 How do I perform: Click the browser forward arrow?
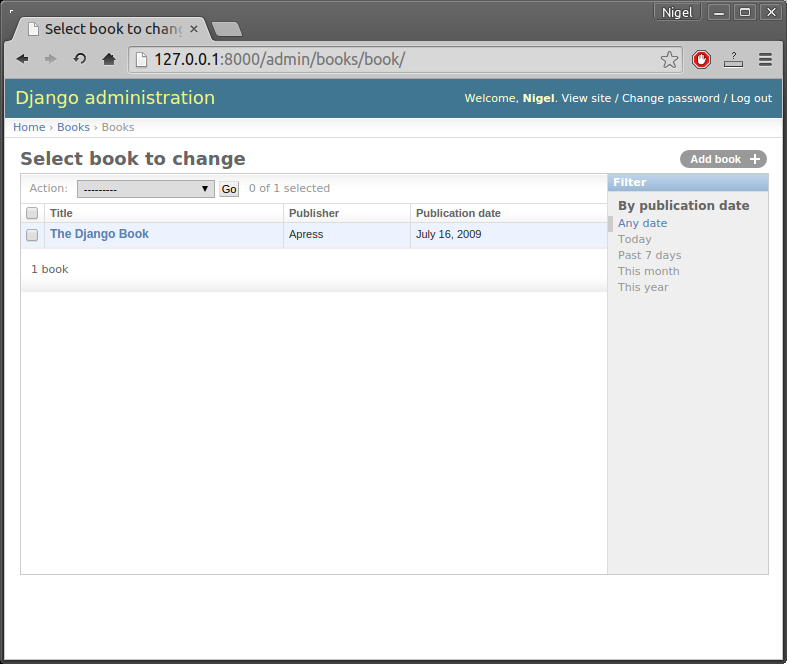pyautogui.click(x=50, y=59)
